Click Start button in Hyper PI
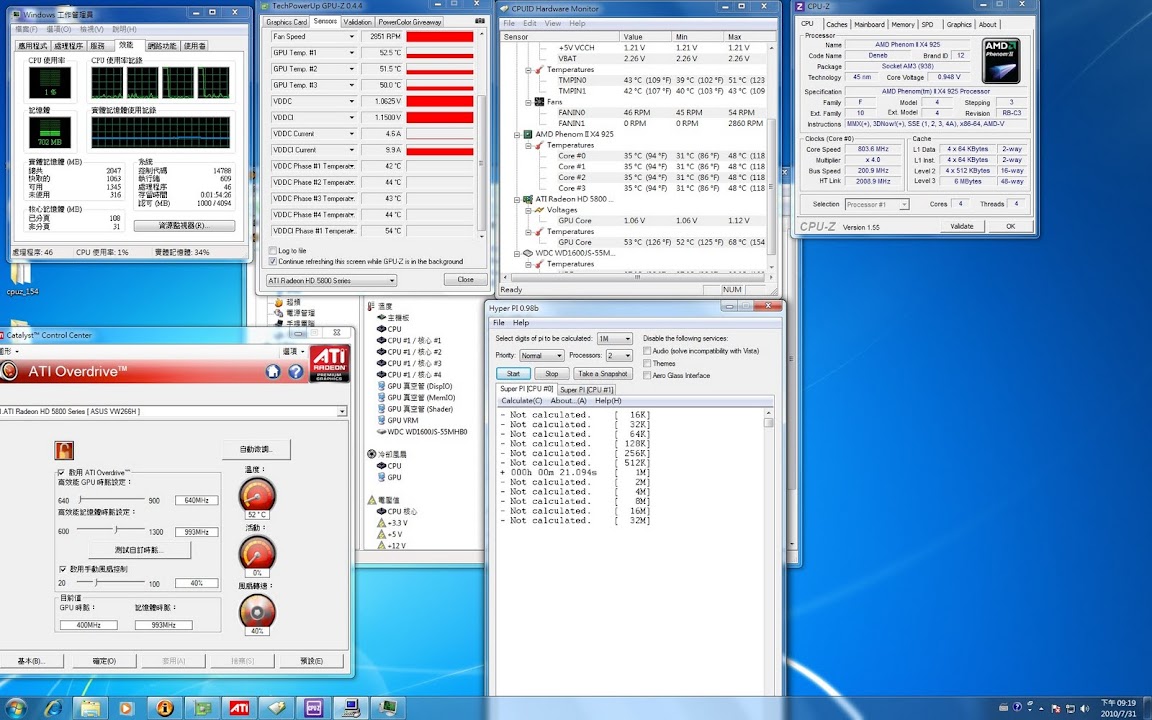This screenshot has height=720, width=1152. [x=513, y=374]
